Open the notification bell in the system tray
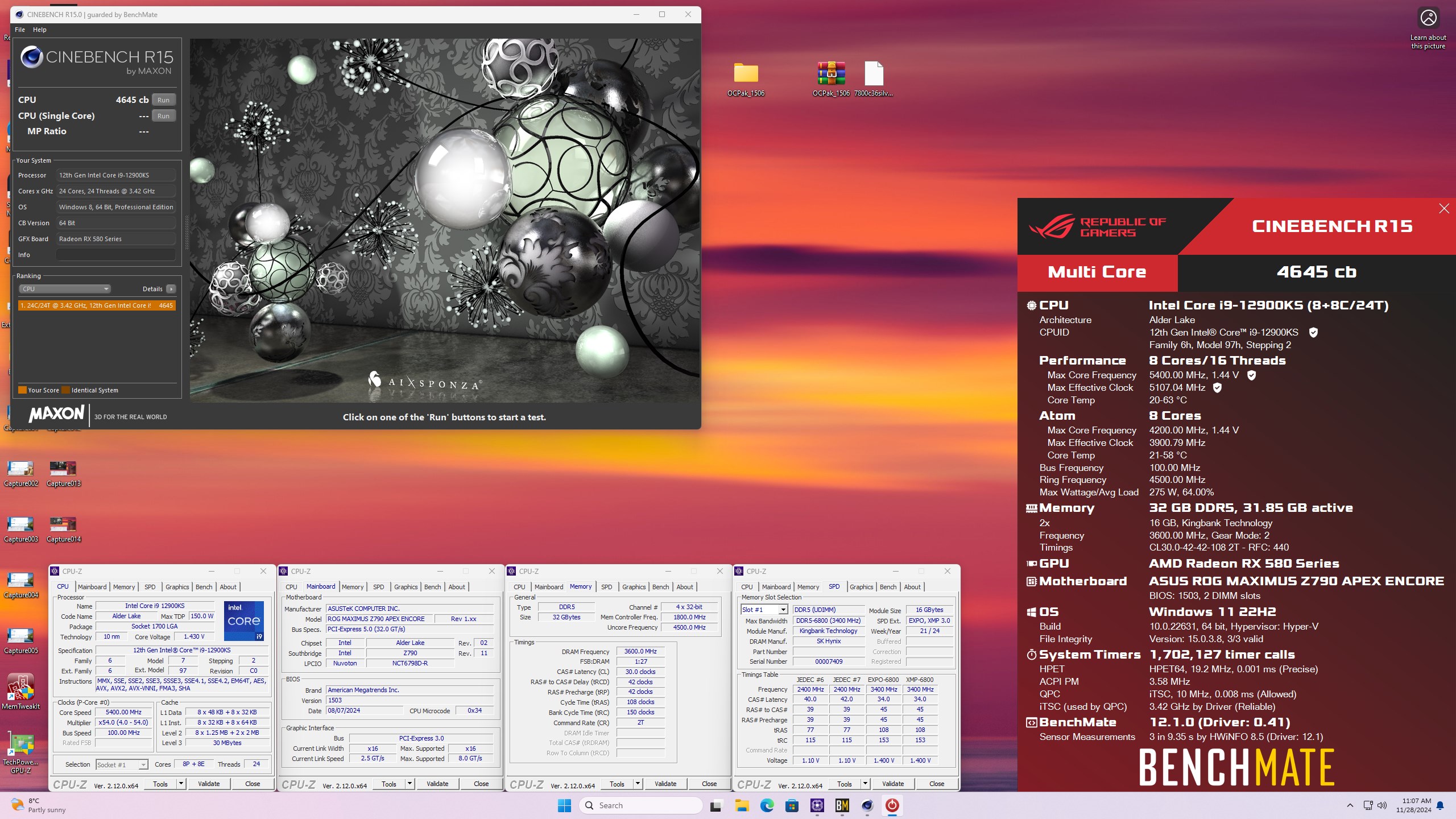 point(1440,805)
